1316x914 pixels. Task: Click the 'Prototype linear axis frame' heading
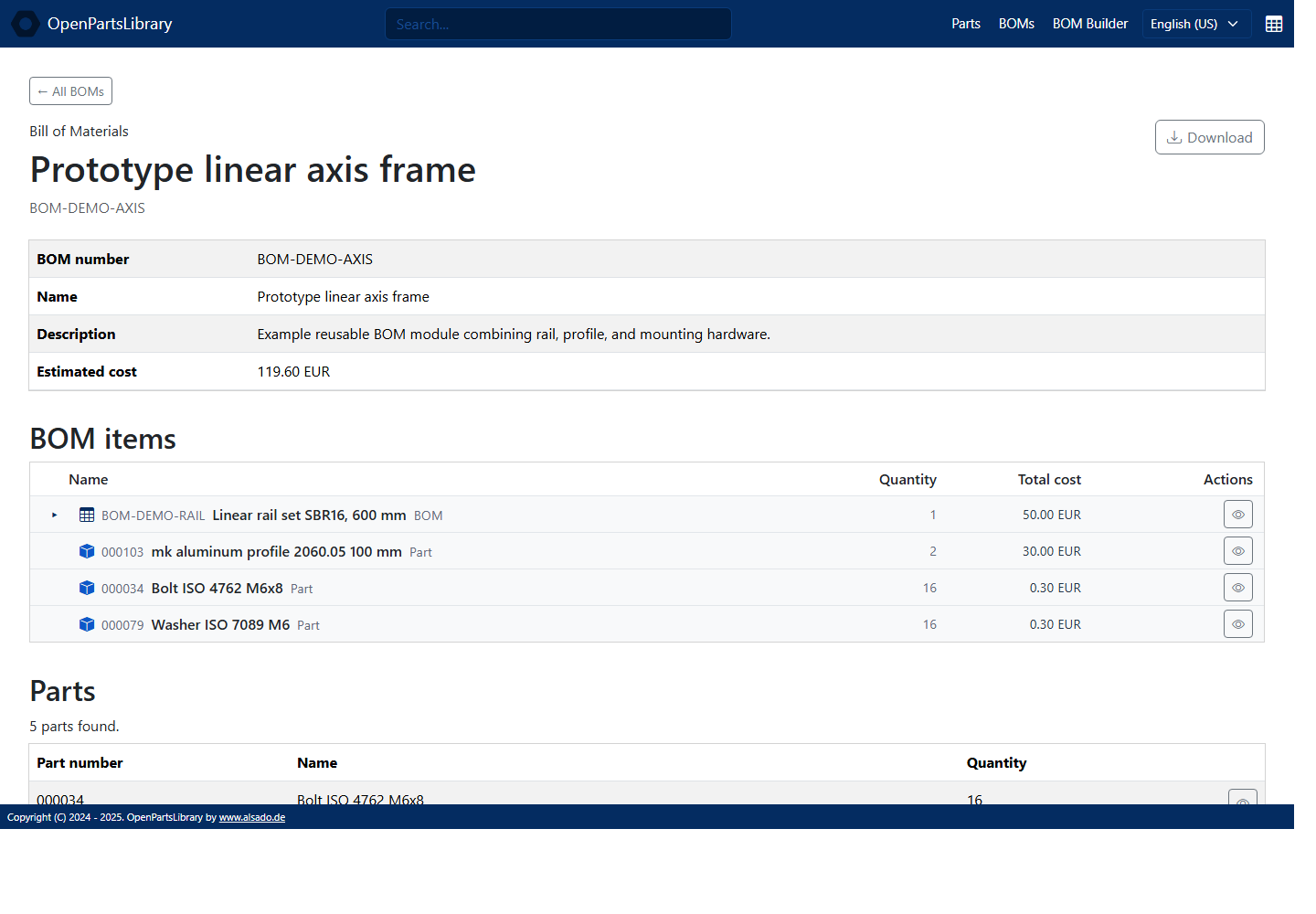pyautogui.click(x=253, y=170)
